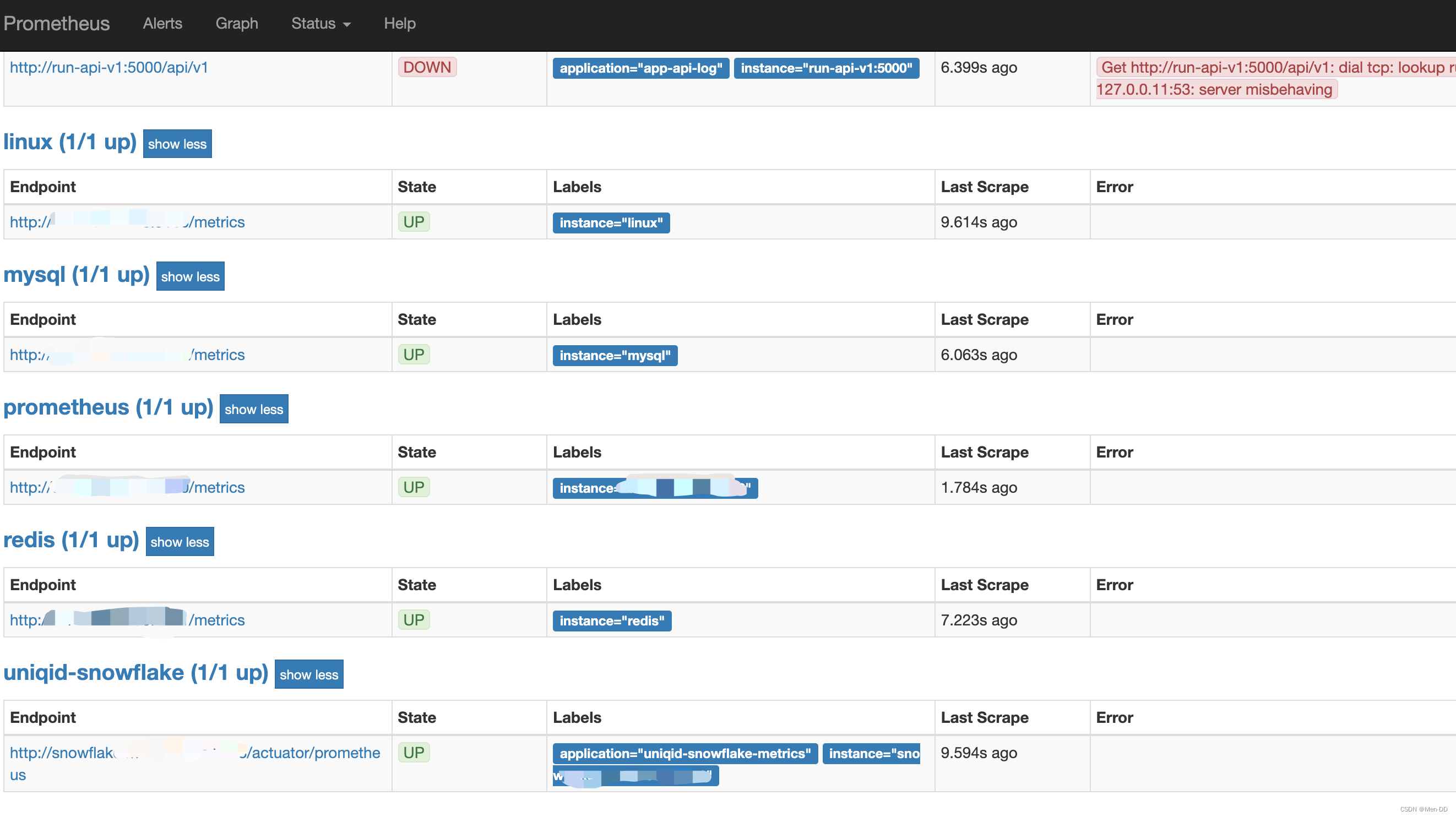Collapse the redis targets with show less
Screen dimensions: 1456x817
tap(179, 541)
